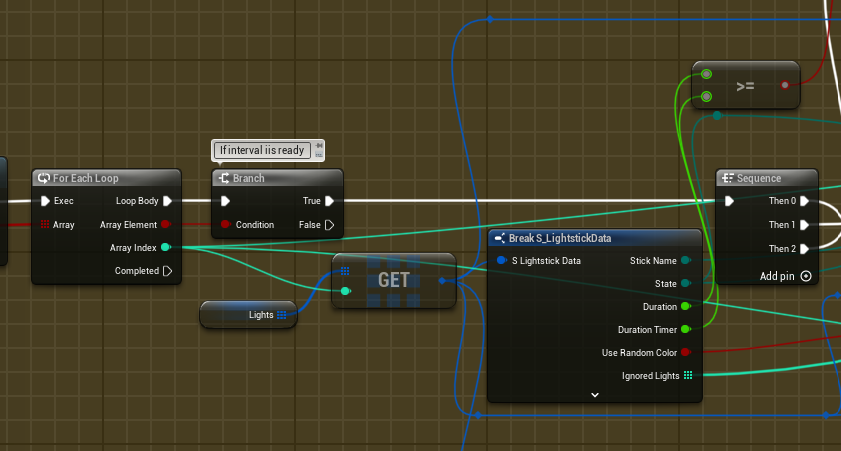
Task: Toggle the comment bubble pin icon
Action: click(x=319, y=146)
